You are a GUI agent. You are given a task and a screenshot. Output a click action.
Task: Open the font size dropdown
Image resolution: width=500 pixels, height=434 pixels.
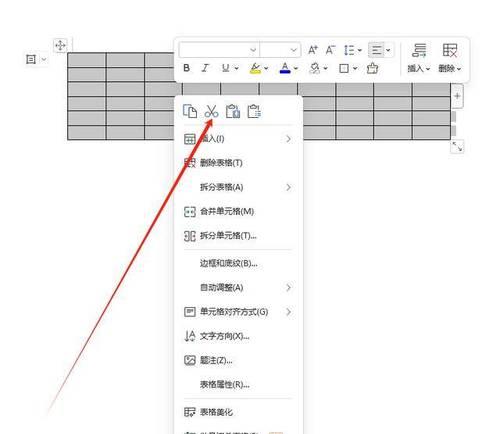[x=280, y=50]
